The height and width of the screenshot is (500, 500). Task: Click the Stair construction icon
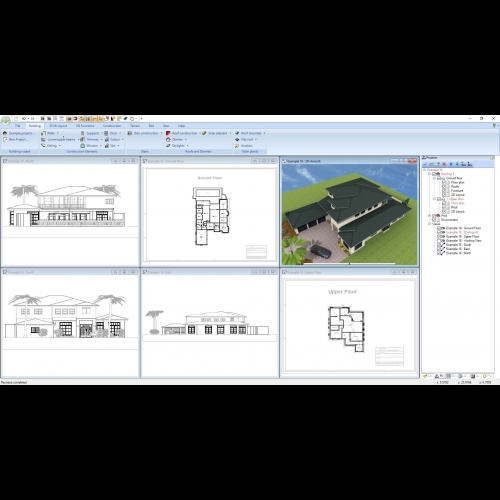tap(130, 133)
